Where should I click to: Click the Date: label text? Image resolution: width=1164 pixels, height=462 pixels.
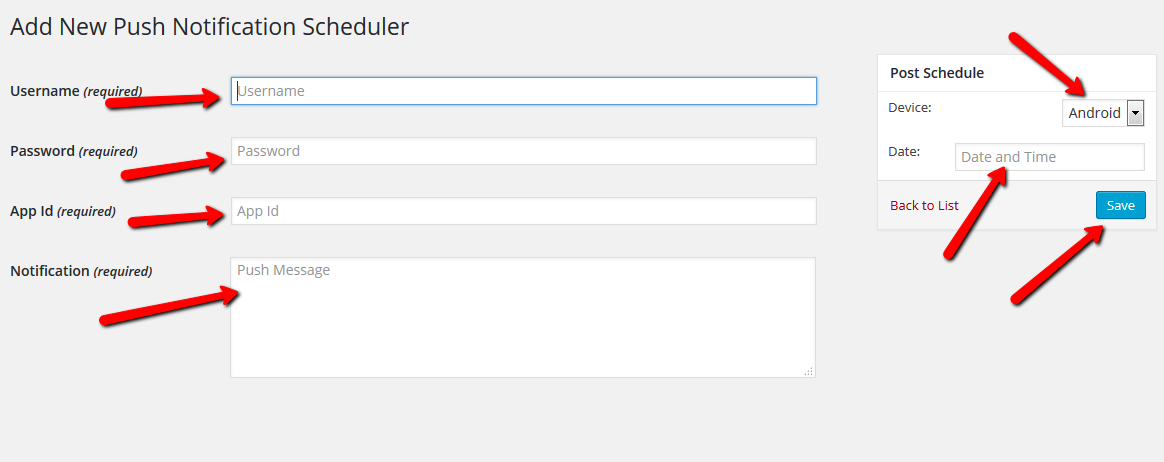(x=903, y=151)
